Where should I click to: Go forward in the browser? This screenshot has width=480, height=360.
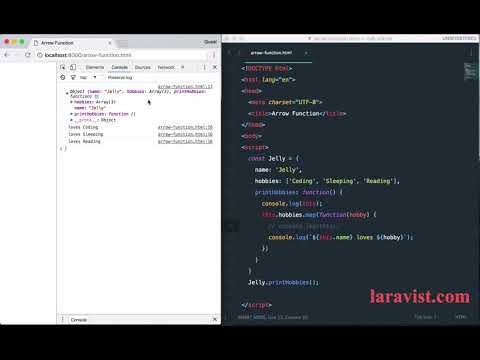[x=17, y=55]
